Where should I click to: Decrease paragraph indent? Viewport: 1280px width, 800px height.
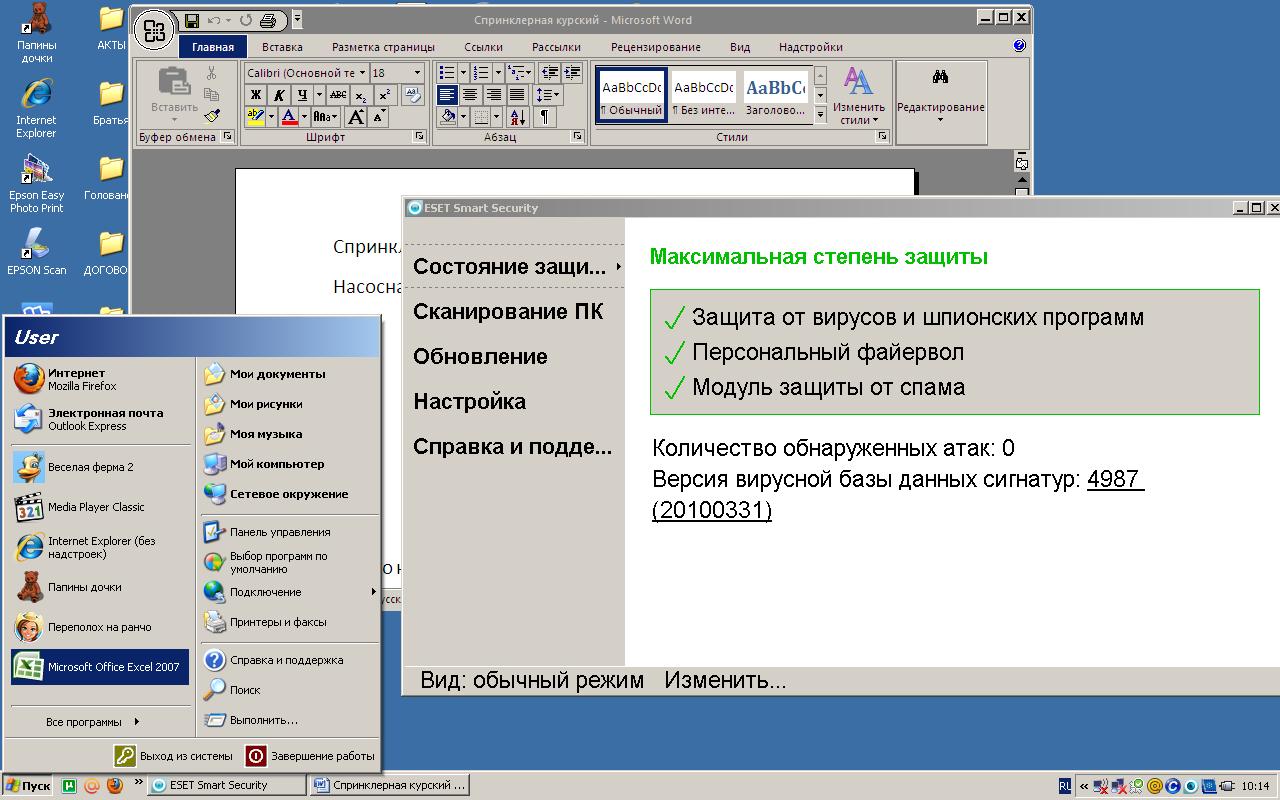tap(549, 73)
